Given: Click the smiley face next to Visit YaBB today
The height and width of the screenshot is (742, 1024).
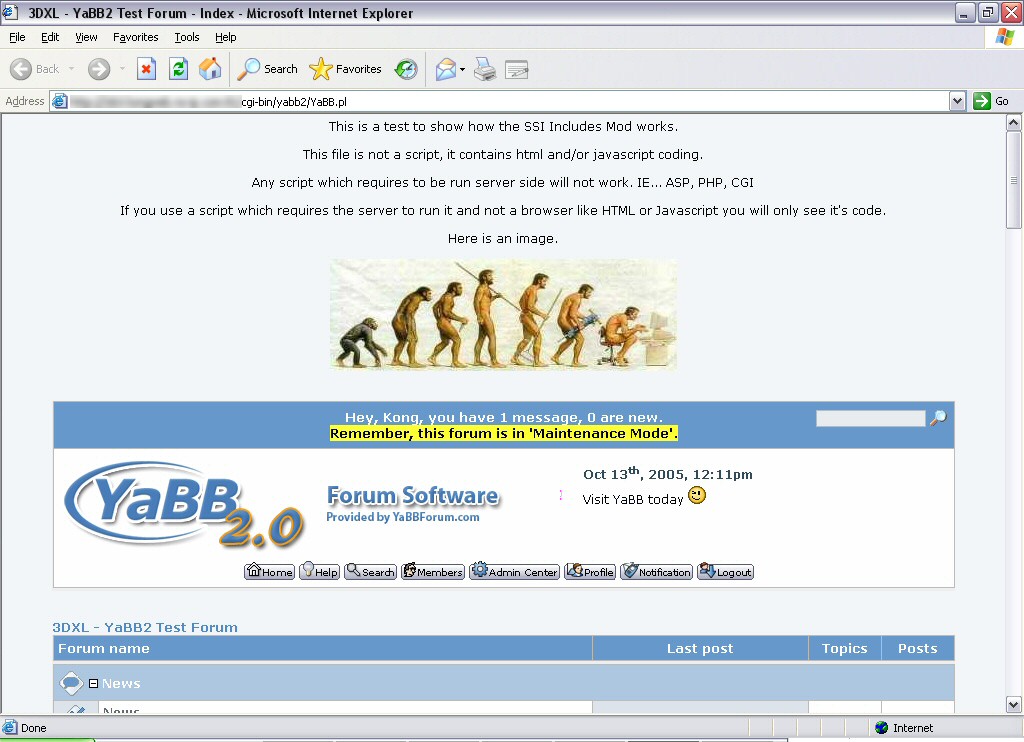Looking at the screenshot, I should [697, 496].
